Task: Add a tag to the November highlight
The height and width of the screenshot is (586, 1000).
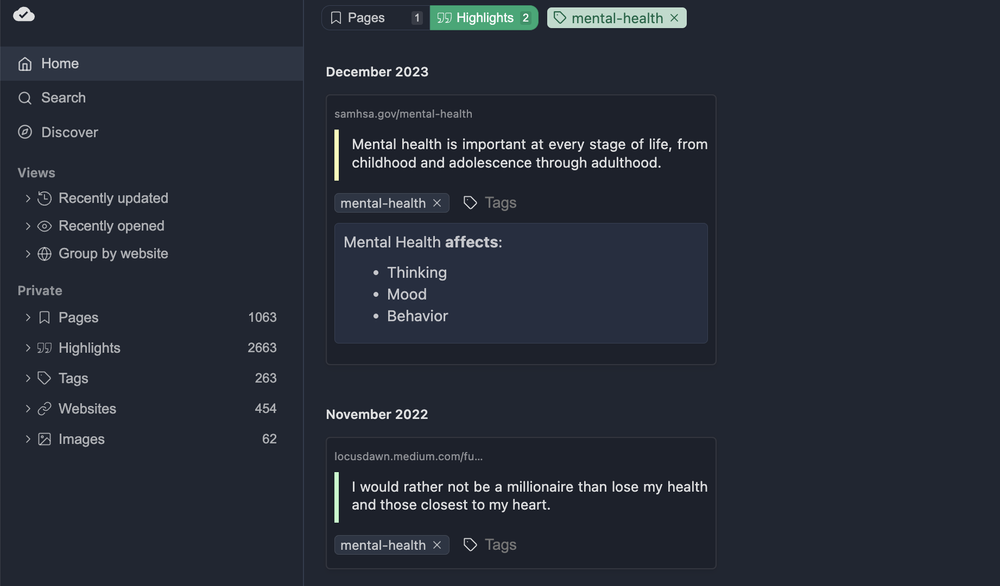Action: click(x=489, y=544)
